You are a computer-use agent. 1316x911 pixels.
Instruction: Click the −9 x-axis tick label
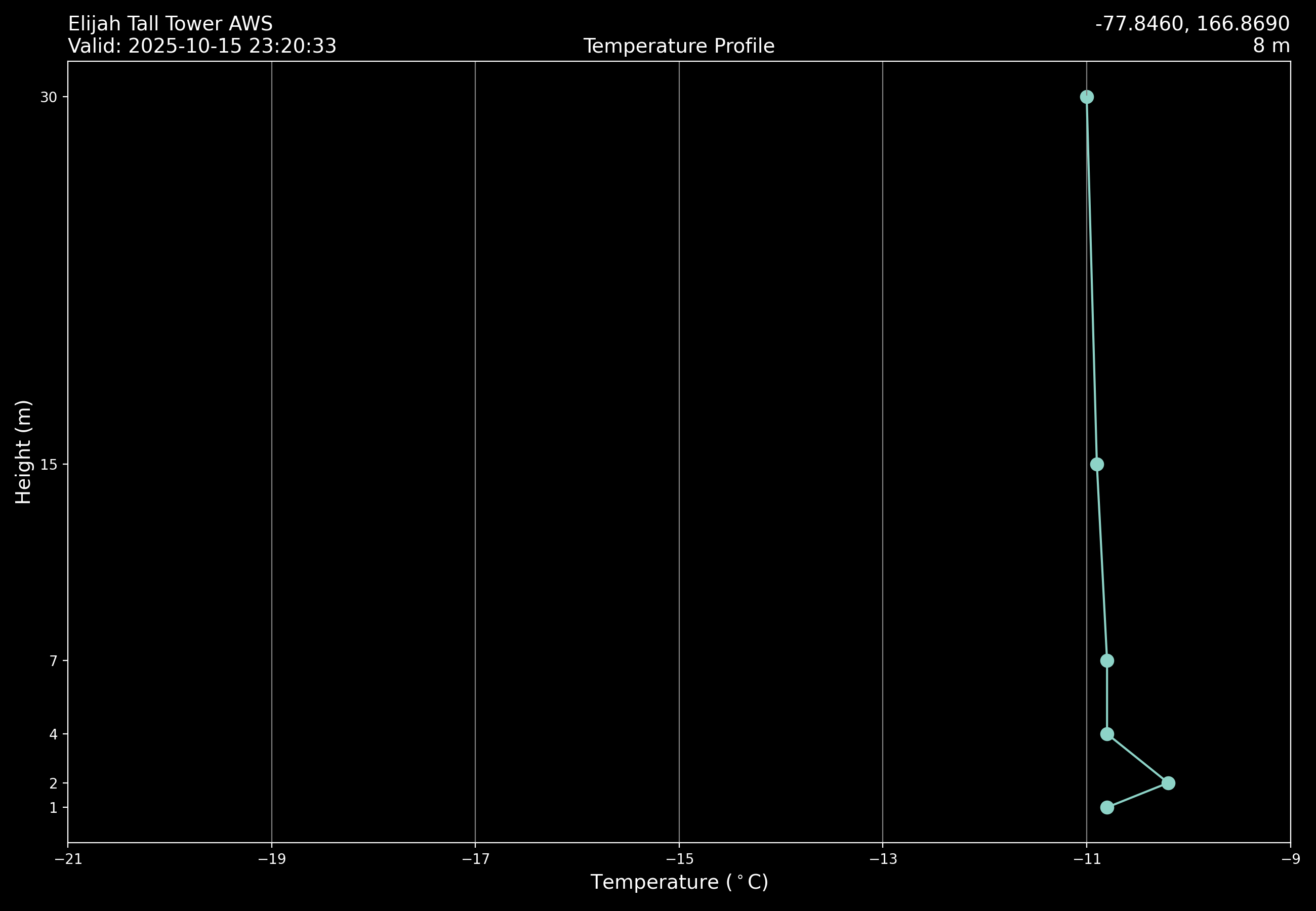tap(1290, 859)
